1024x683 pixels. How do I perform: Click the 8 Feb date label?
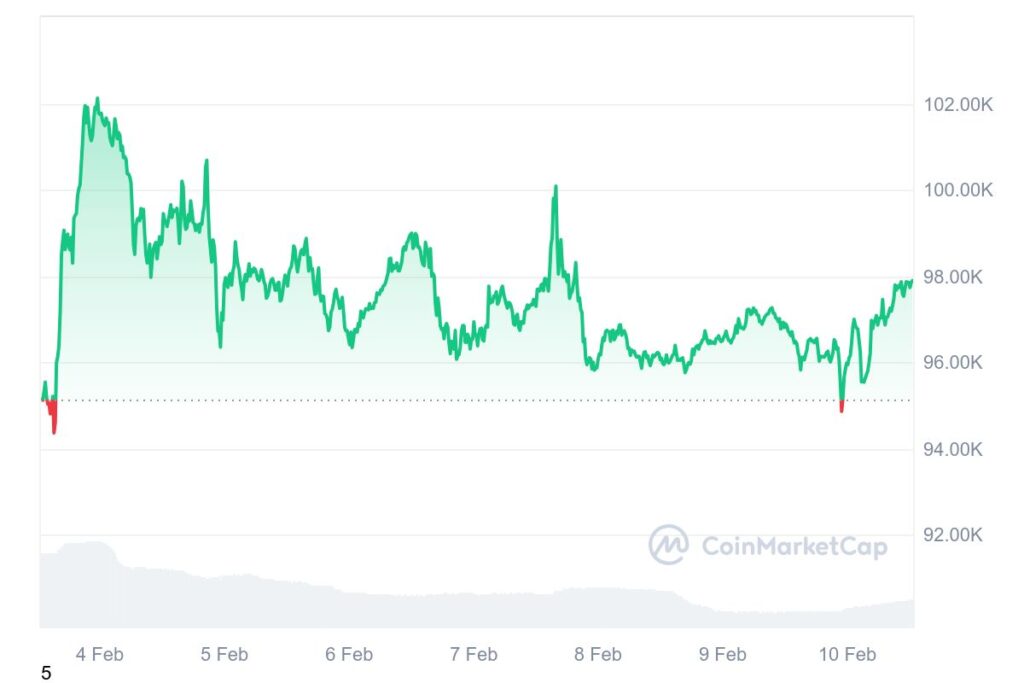click(598, 654)
